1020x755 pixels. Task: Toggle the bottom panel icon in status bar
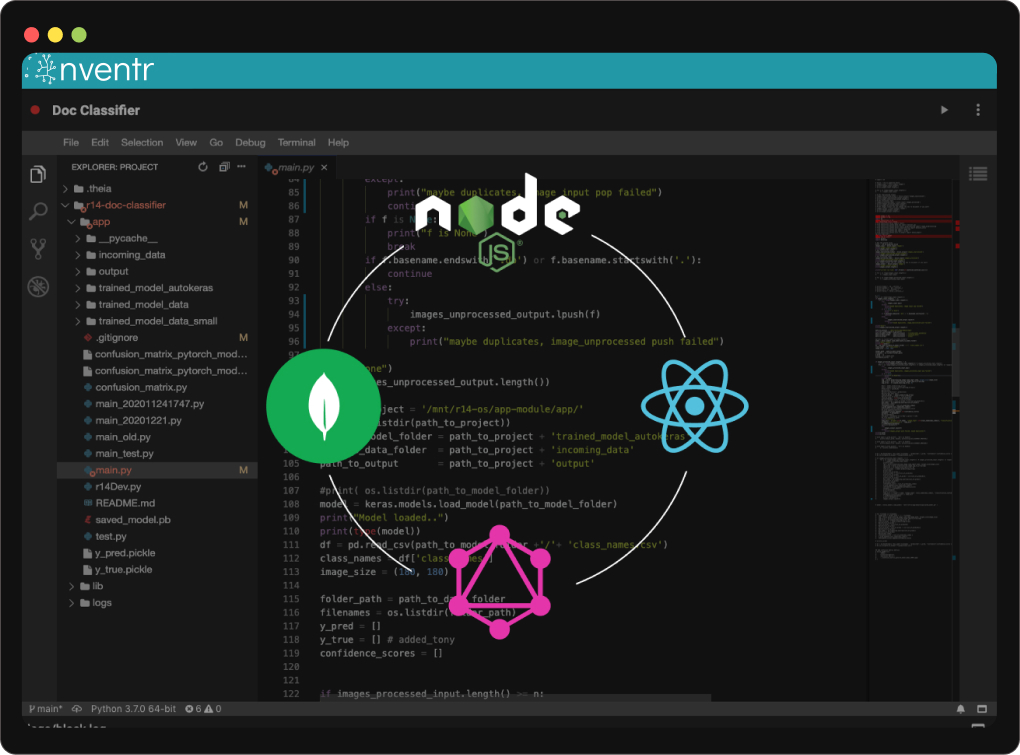[982, 709]
